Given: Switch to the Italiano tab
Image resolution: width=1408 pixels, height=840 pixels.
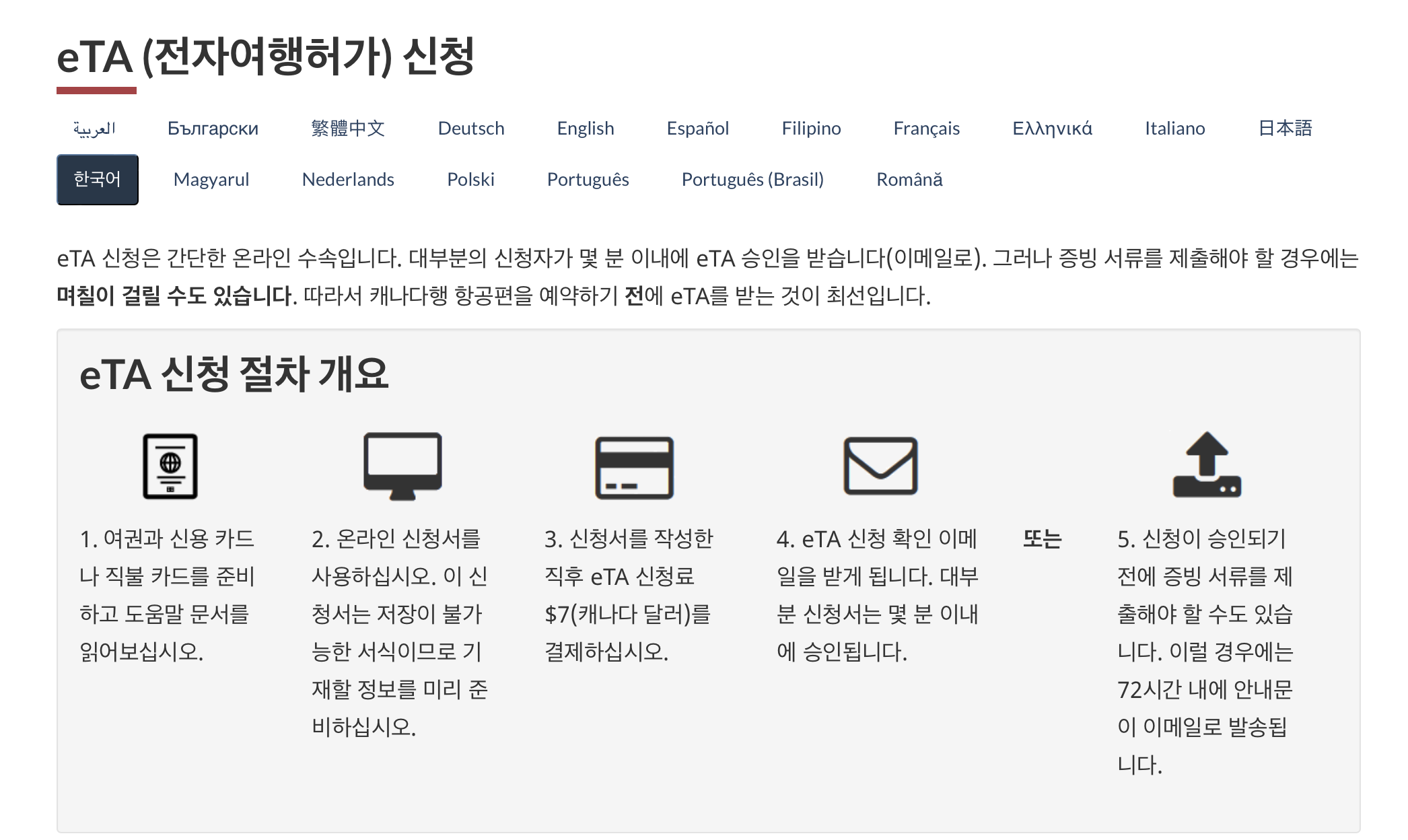Looking at the screenshot, I should click(x=1174, y=129).
